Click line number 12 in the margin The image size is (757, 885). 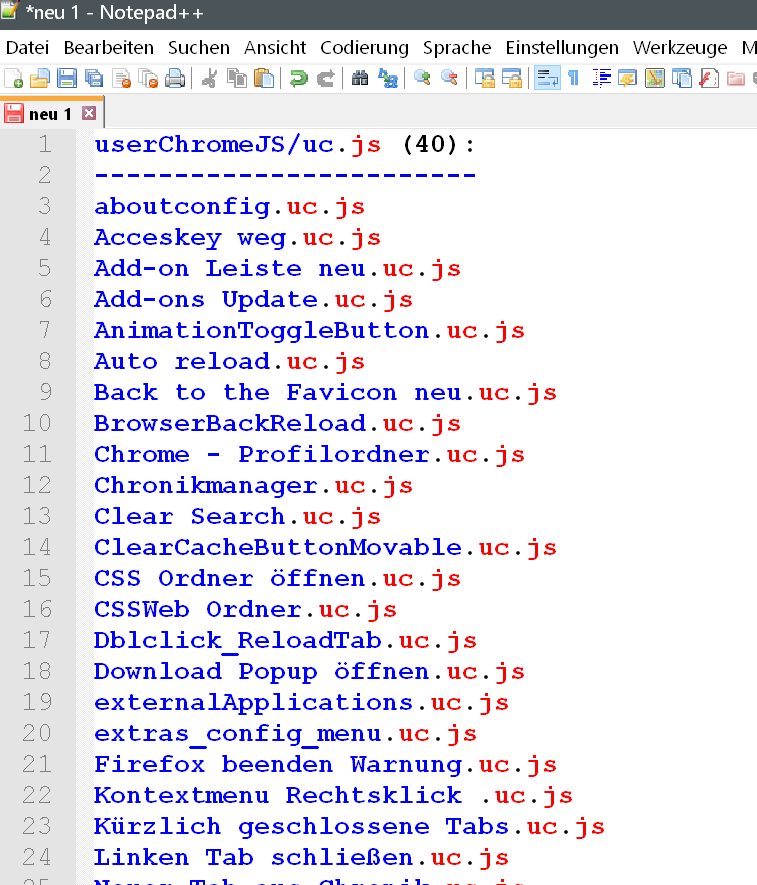(37, 486)
